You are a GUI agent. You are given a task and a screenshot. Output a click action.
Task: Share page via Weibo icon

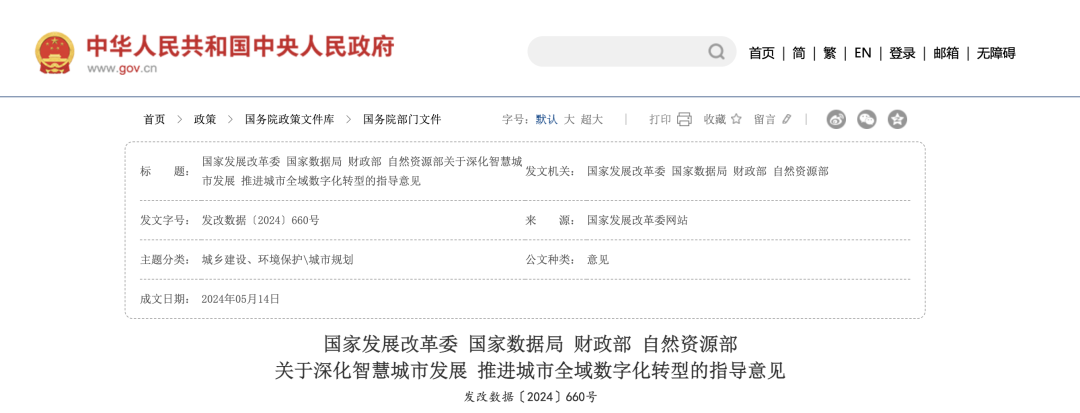(x=836, y=119)
